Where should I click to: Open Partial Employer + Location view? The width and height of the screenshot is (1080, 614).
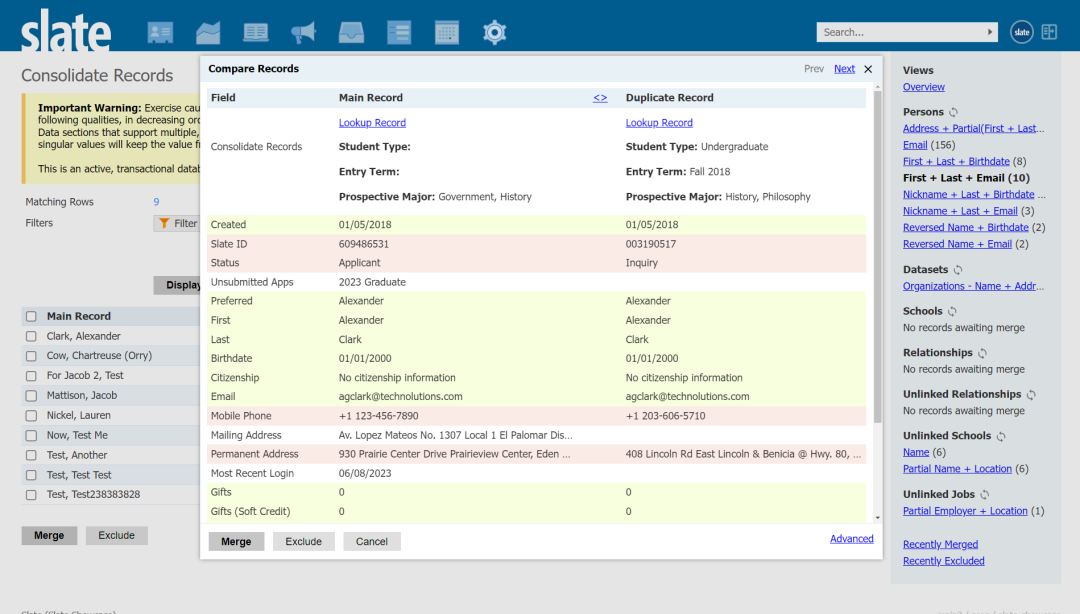(965, 511)
